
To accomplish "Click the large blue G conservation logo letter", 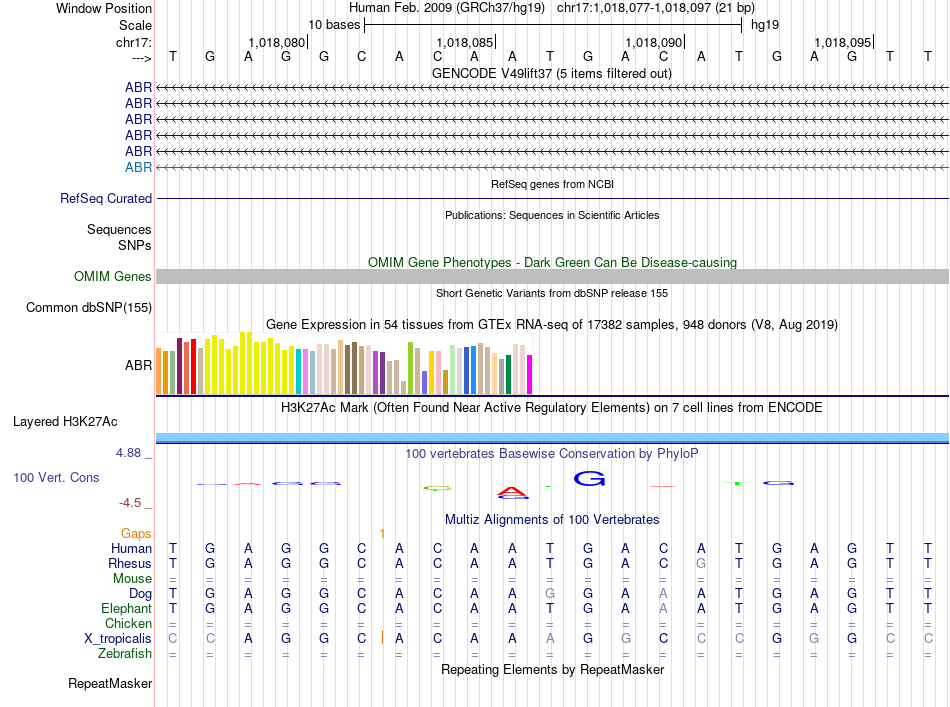I will [589, 479].
